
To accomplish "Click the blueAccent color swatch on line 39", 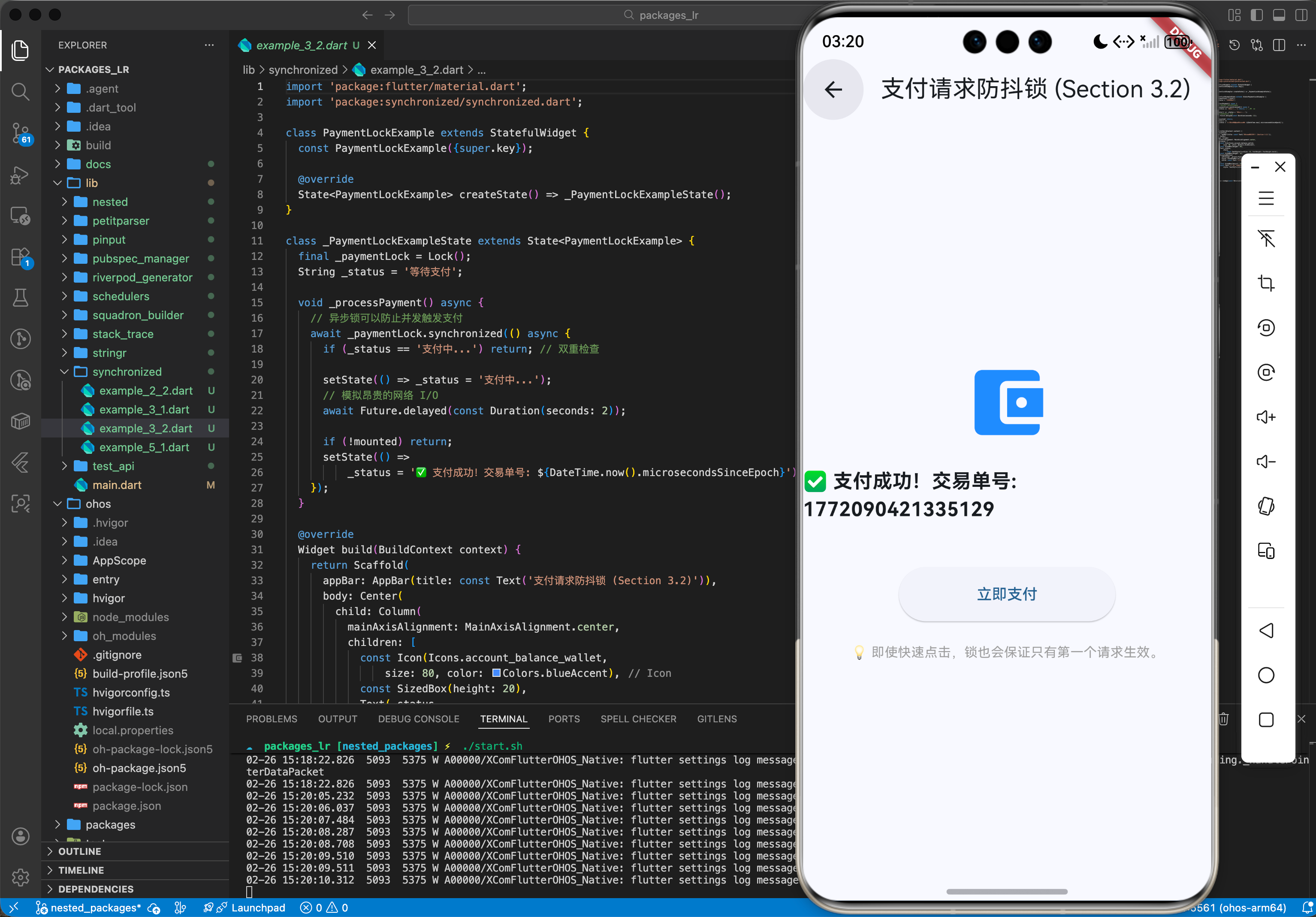I will 496,673.
